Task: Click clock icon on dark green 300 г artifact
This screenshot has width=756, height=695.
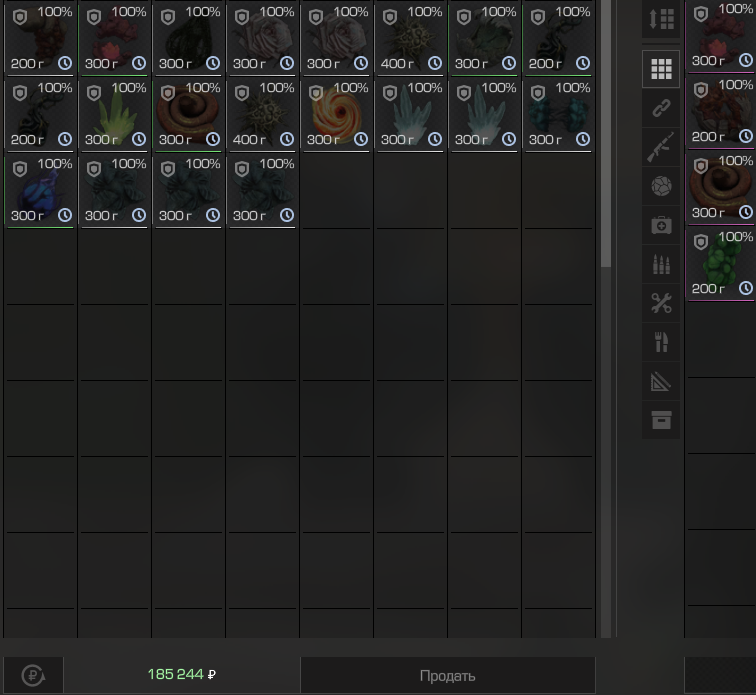Action: pyautogui.click(x=509, y=63)
